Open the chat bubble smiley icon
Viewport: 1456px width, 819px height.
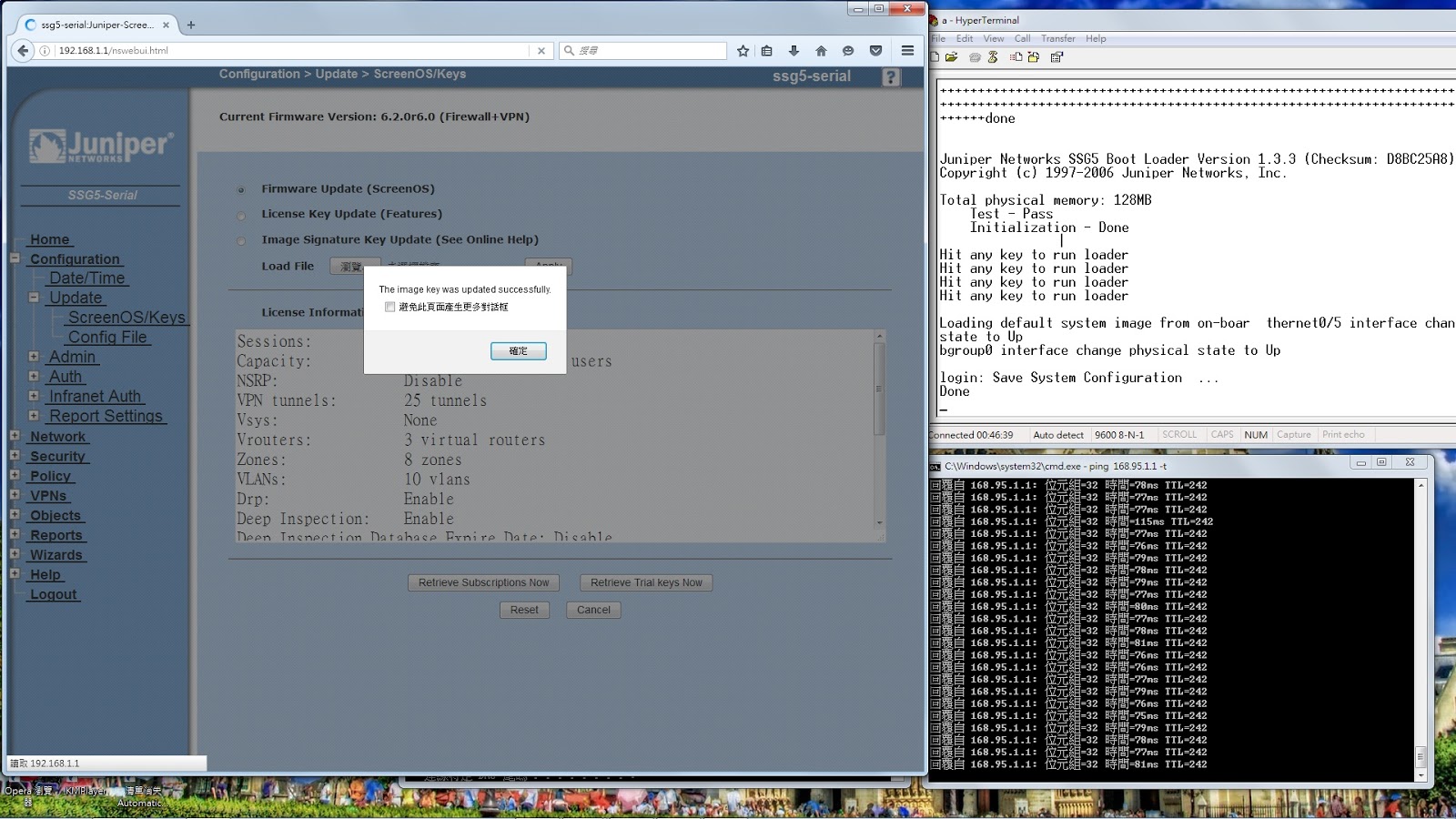click(x=848, y=51)
